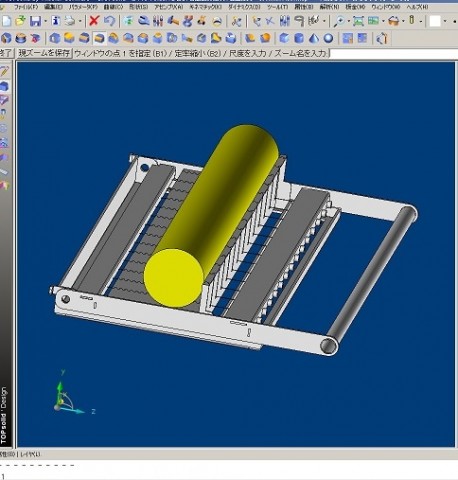This screenshot has height=480, width=458.
Task: Click the multi-view layout icon
Action: point(373,21)
